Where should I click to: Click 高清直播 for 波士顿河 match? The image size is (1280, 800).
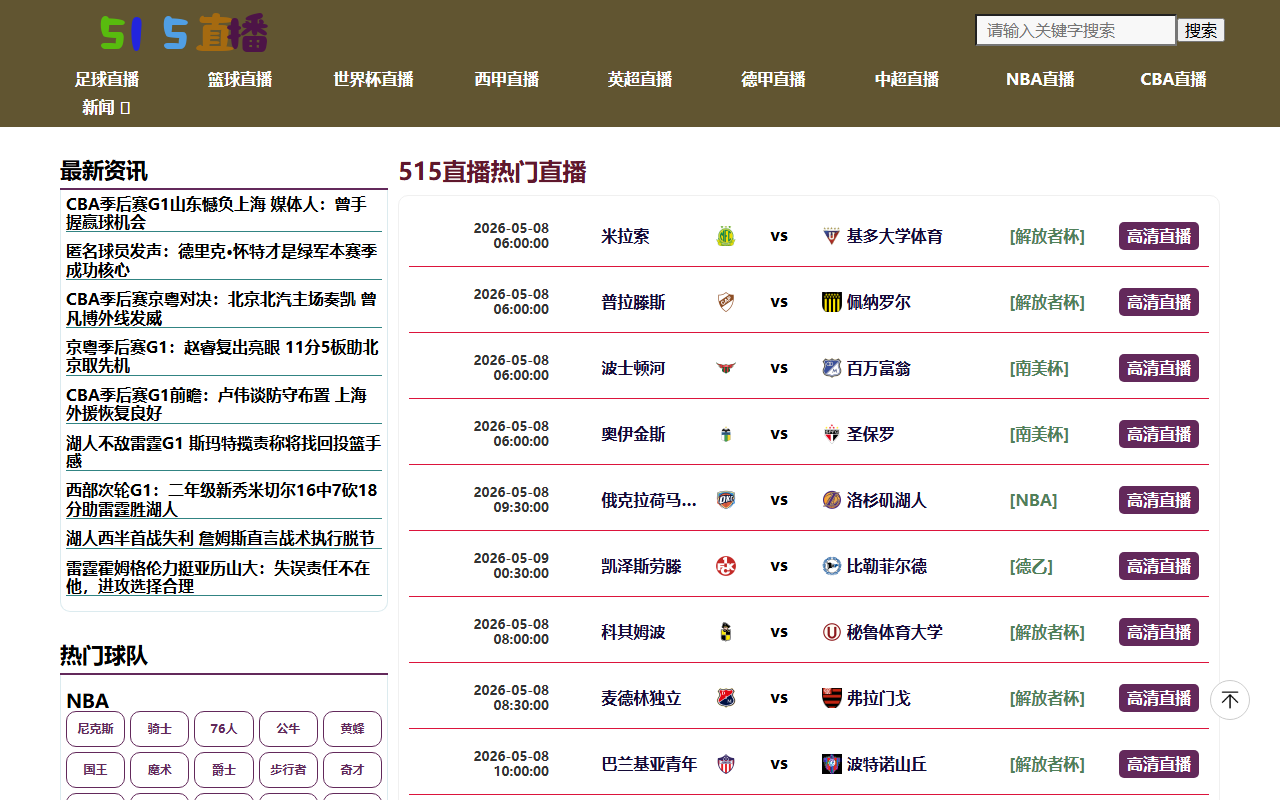[1159, 368]
